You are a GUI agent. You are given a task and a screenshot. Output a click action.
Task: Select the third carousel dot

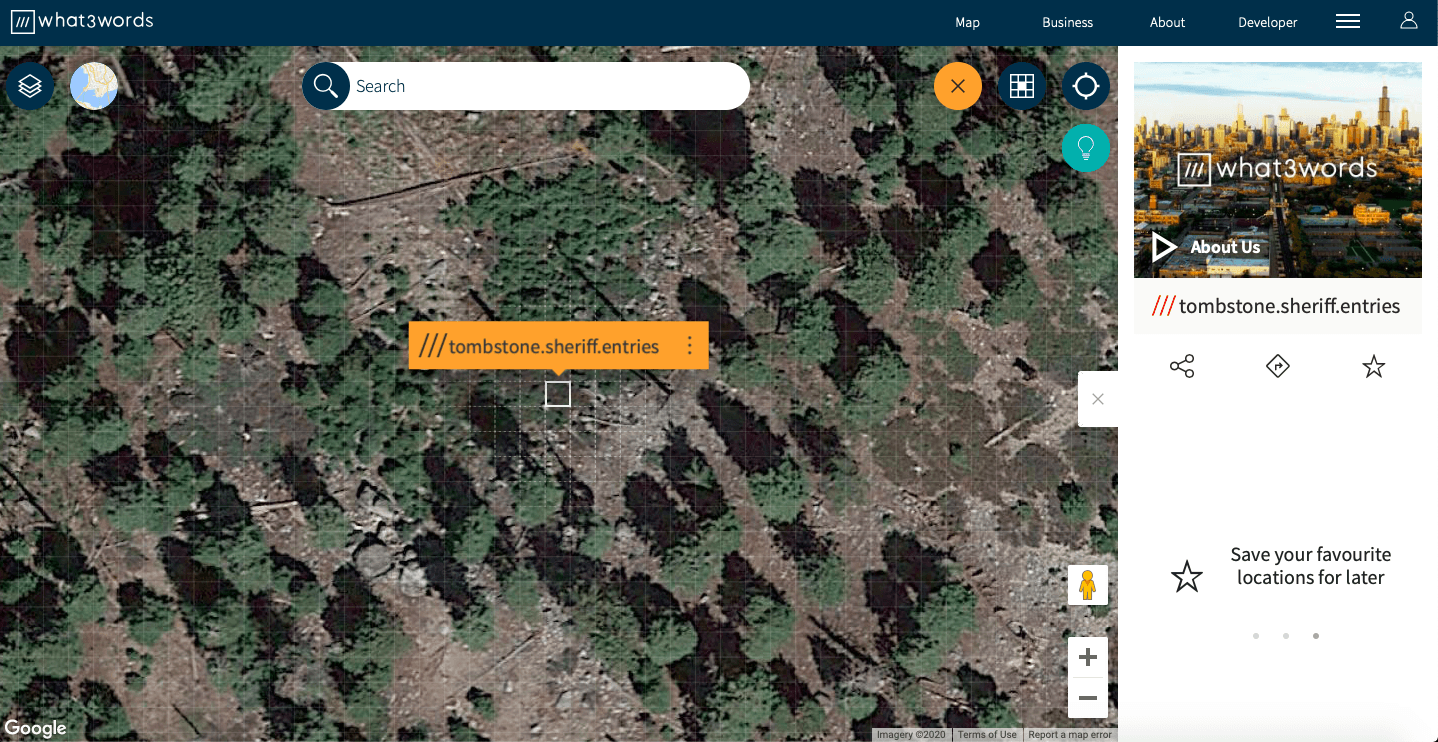point(1316,636)
